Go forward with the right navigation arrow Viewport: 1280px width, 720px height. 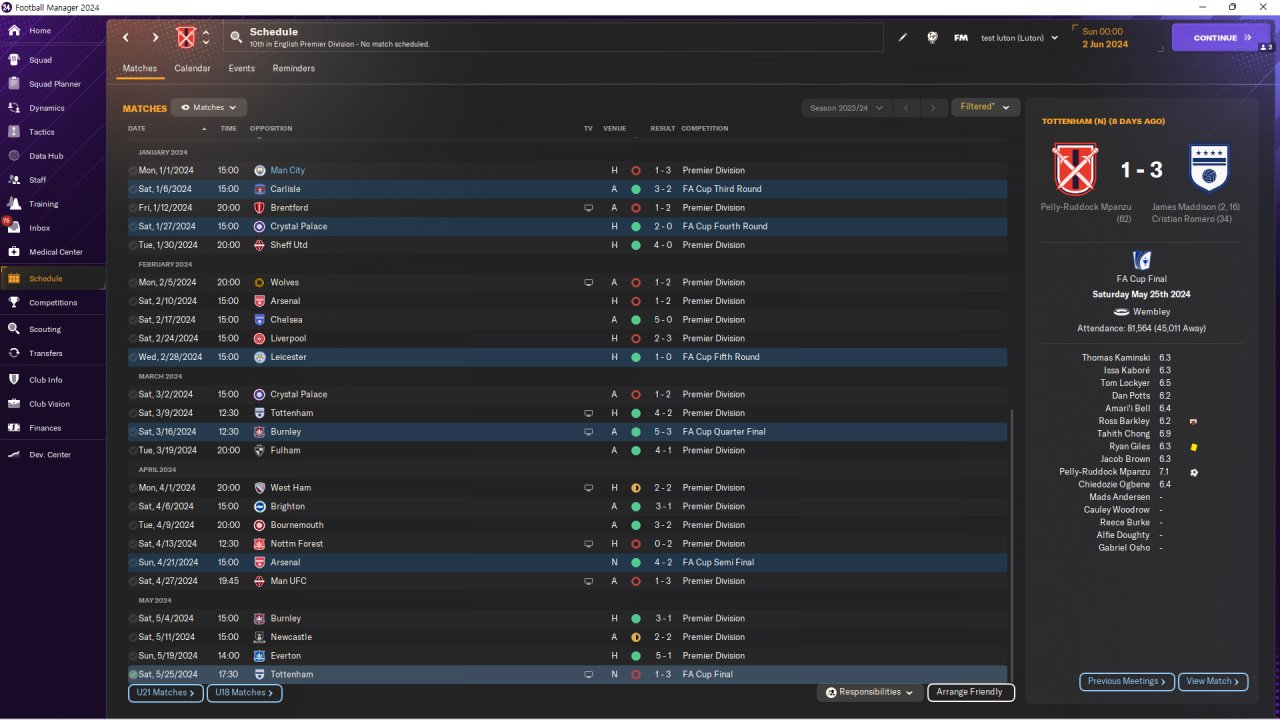click(155, 38)
